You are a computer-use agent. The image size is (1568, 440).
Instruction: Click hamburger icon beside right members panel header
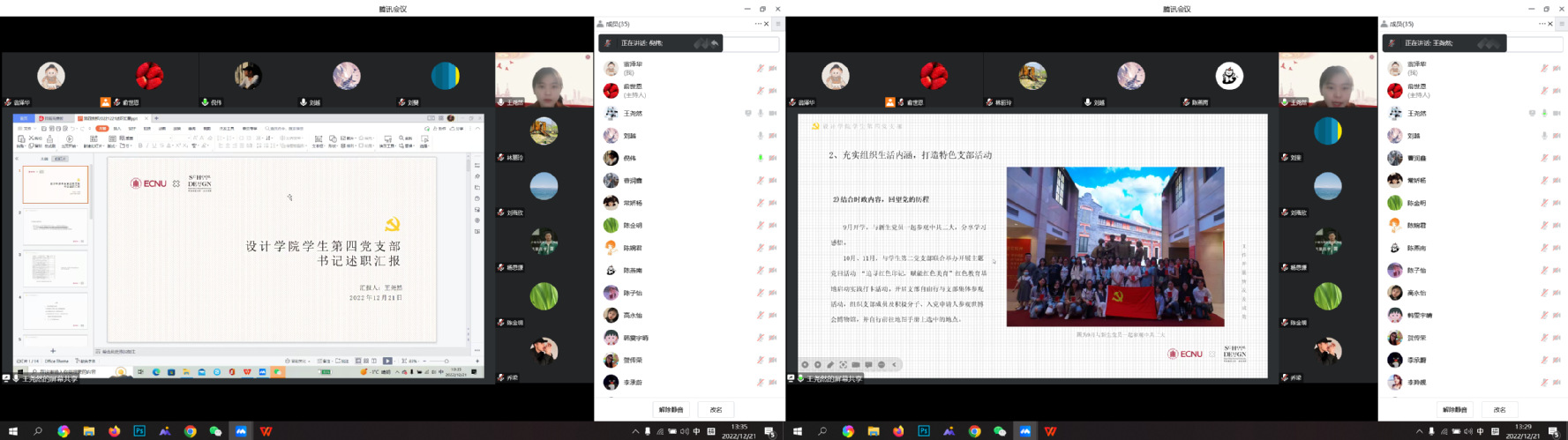coord(1562,24)
